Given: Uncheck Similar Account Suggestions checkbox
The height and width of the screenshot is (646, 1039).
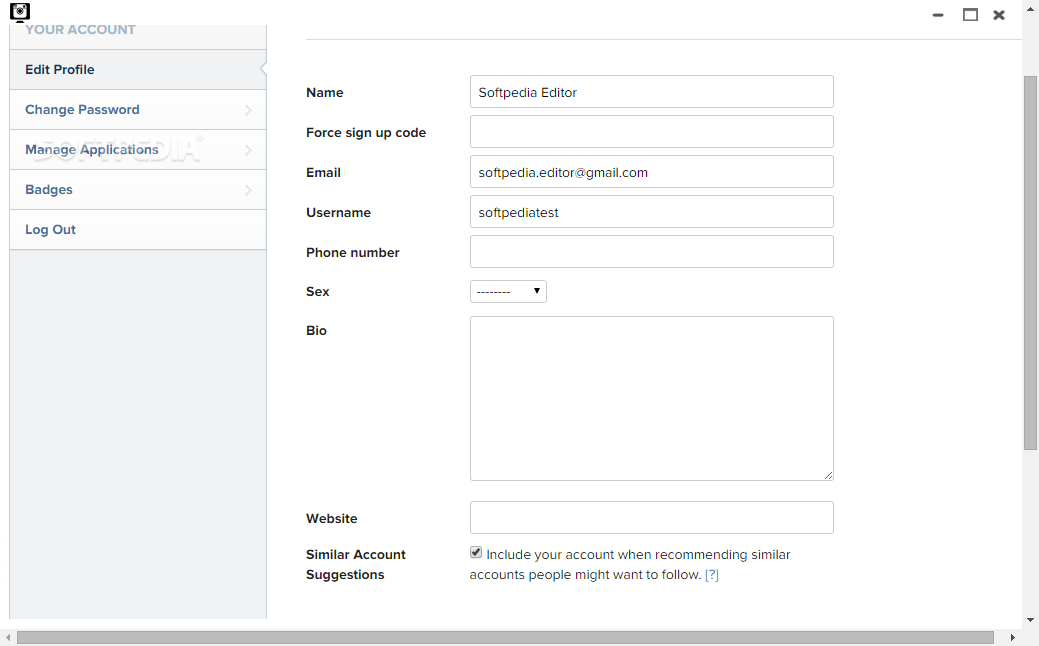Looking at the screenshot, I should coord(476,553).
